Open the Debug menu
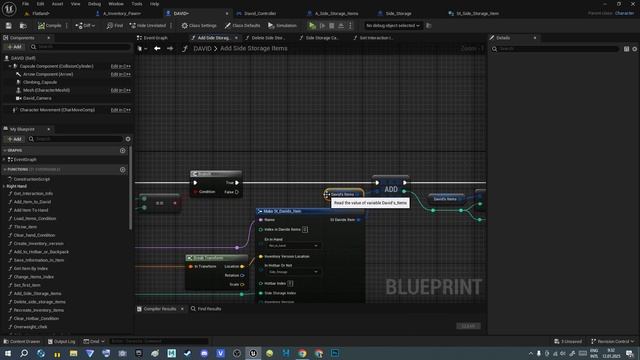640x360 pixels. [x=94, y=4]
